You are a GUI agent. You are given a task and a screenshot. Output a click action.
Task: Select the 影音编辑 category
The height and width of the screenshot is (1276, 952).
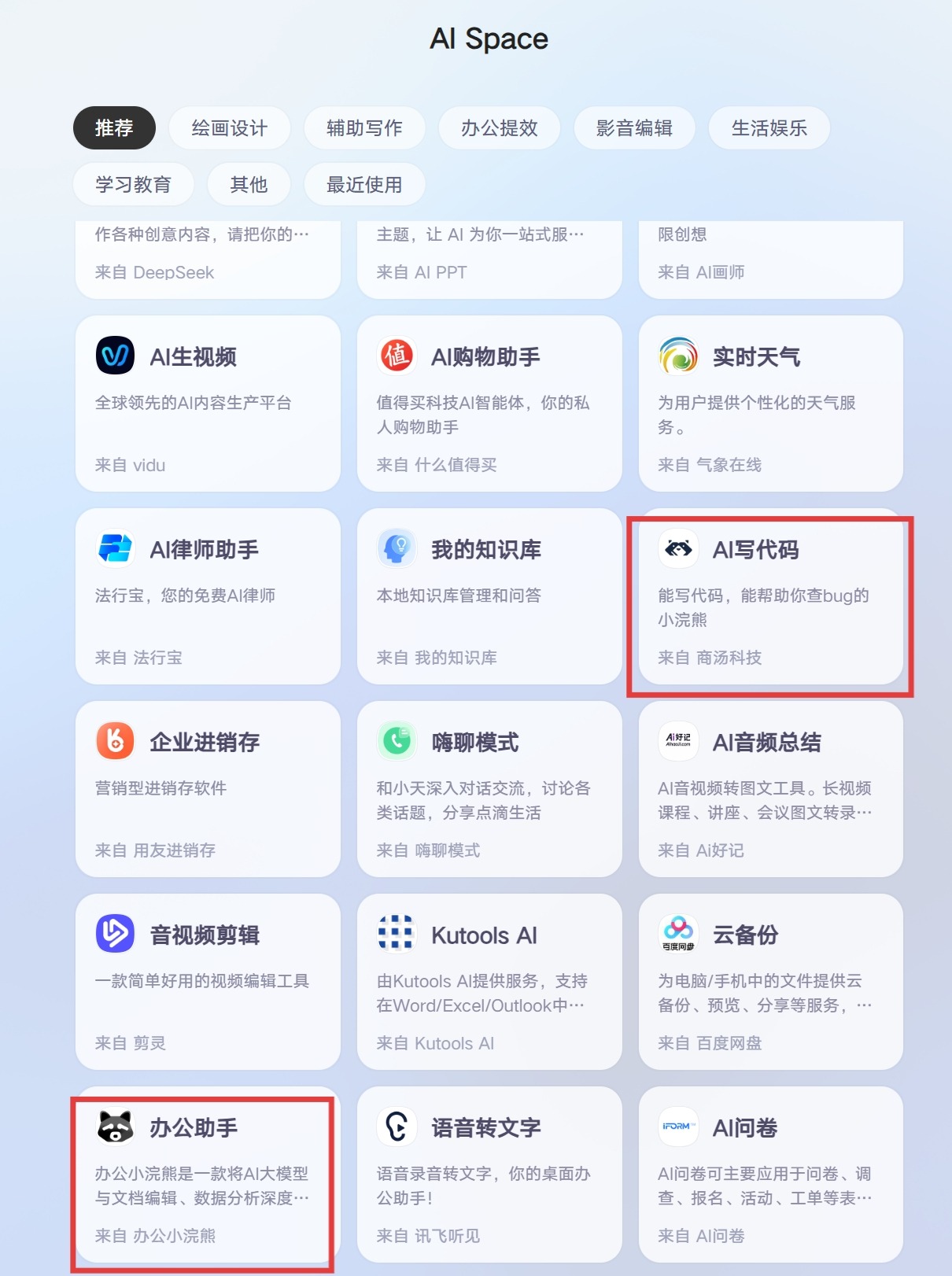pos(634,128)
